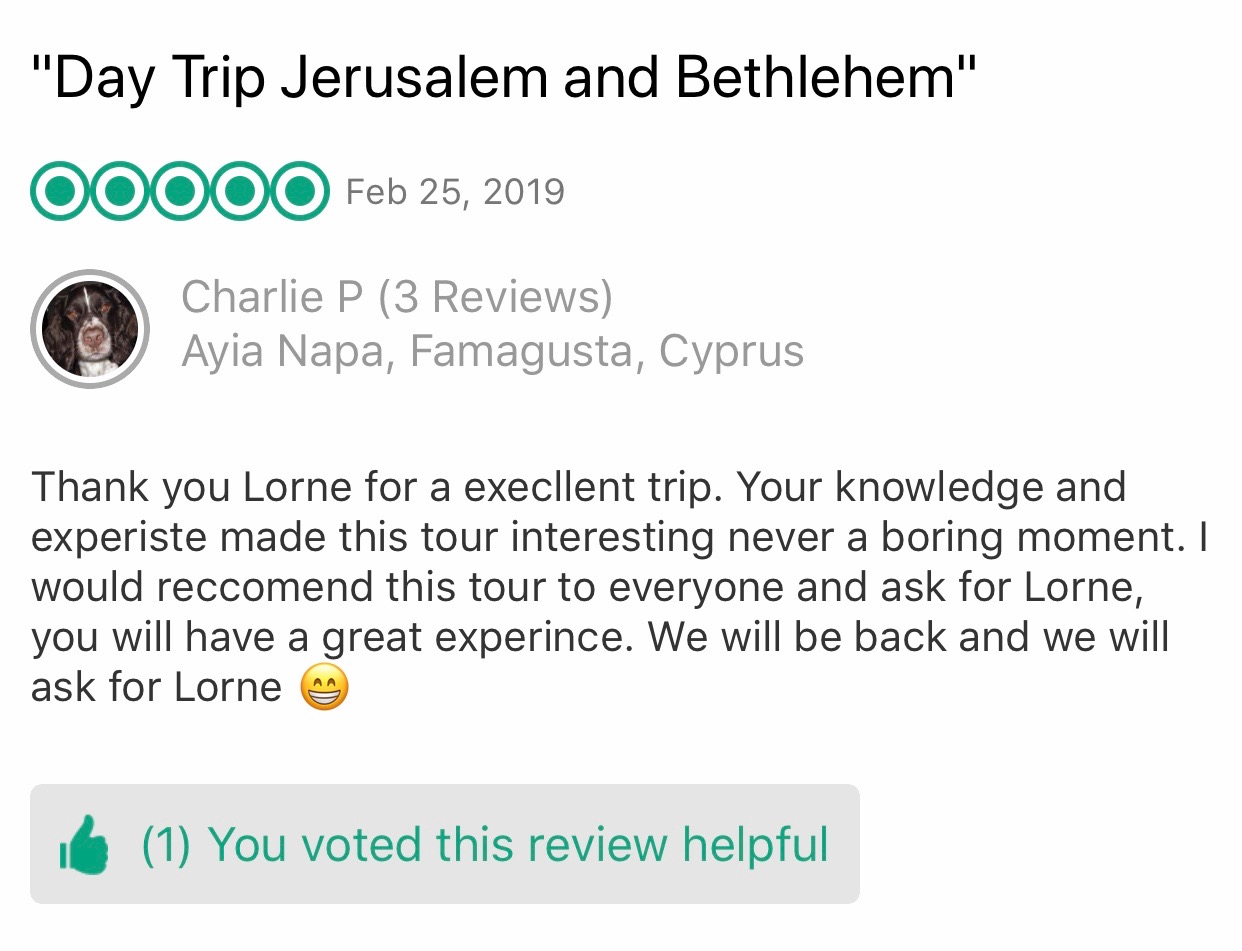This screenshot has width=1242, height=951.
Task: Click the thumbs-up helpful icon
Action: (x=85, y=845)
